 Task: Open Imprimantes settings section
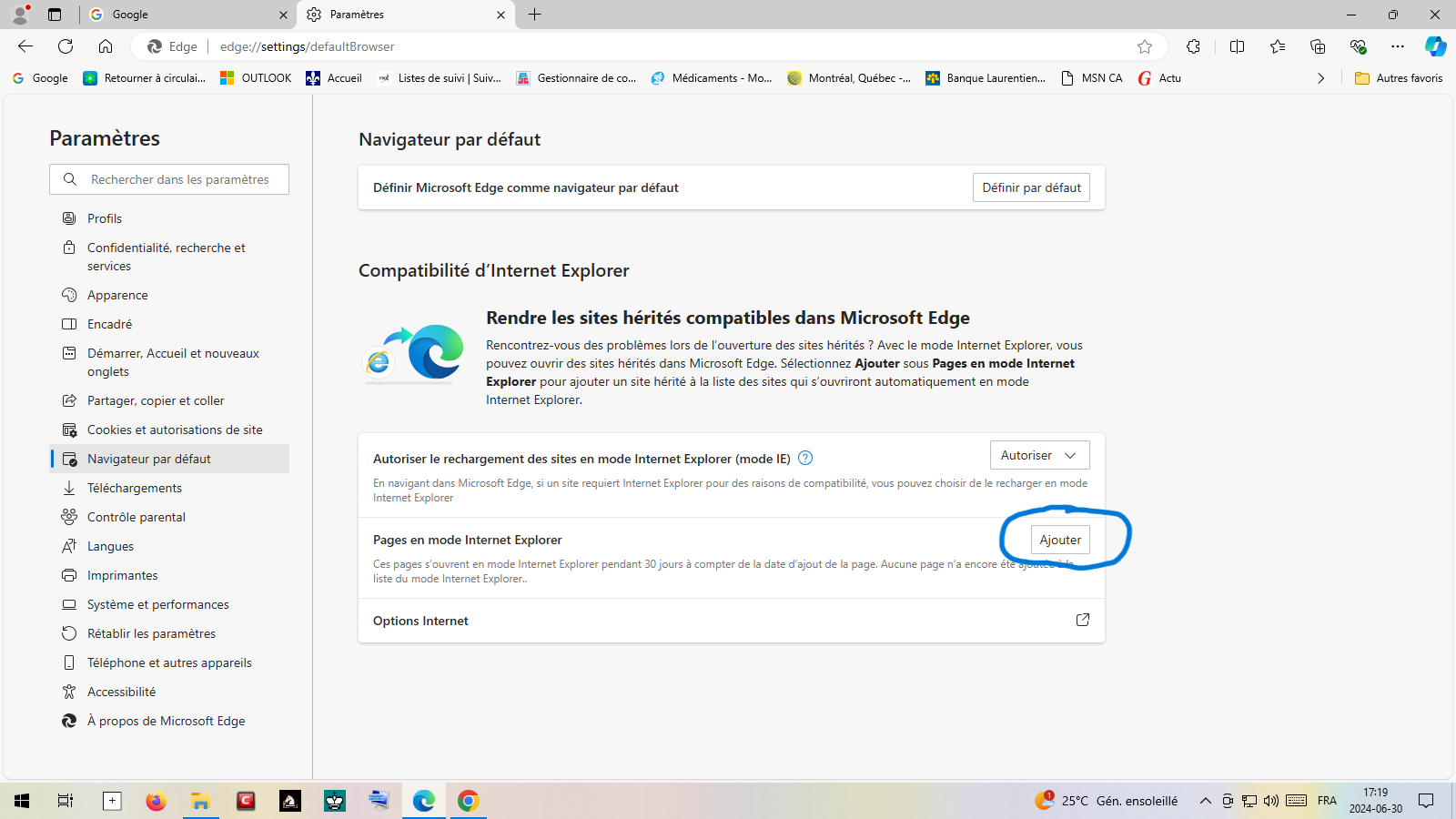[169, 575]
